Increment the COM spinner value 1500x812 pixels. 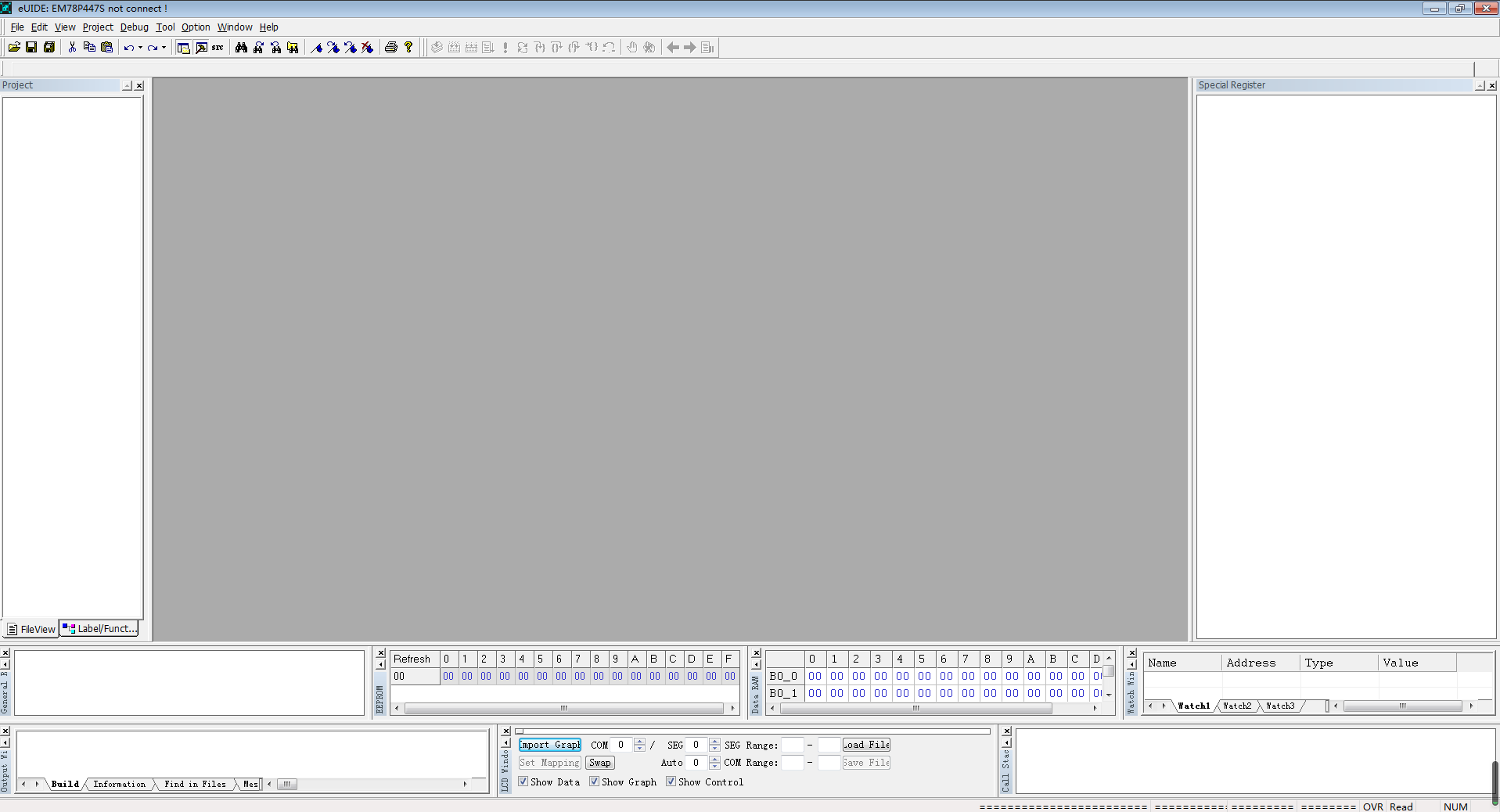[640, 742]
